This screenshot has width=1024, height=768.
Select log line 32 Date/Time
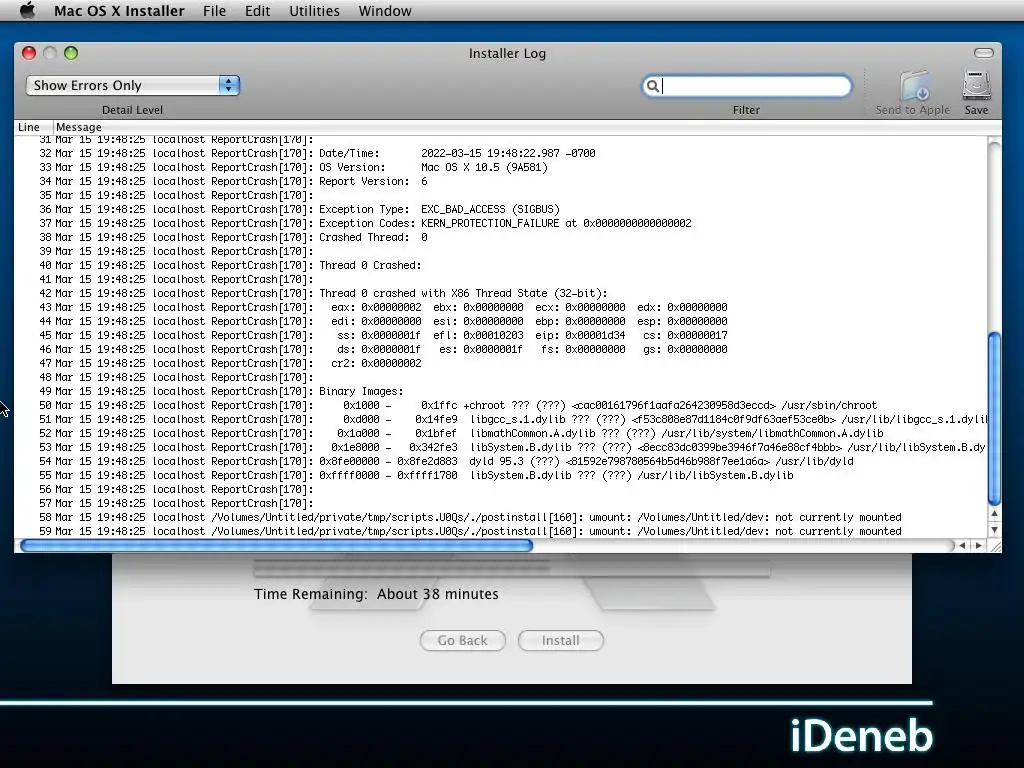500,153
